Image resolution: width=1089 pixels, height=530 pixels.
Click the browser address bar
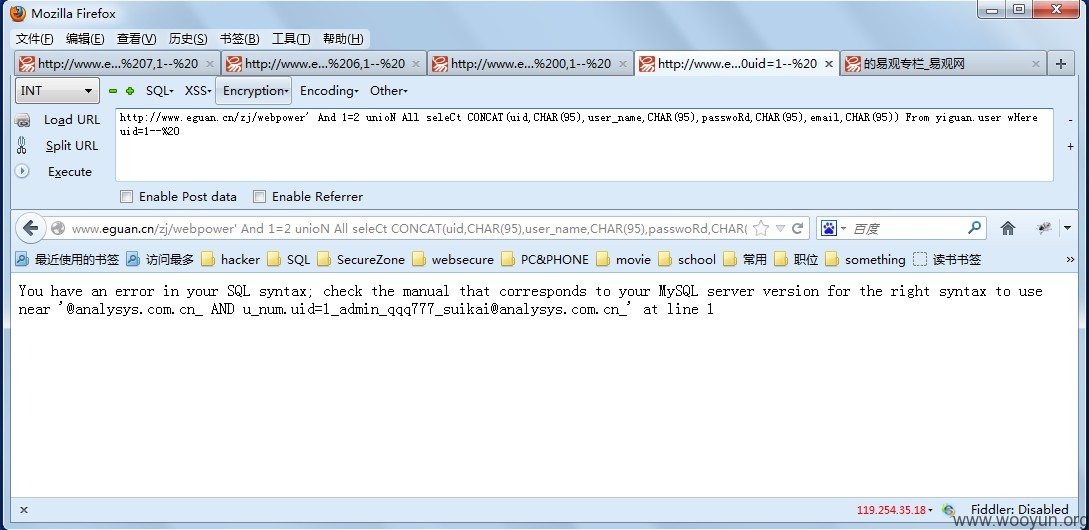[408, 228]
